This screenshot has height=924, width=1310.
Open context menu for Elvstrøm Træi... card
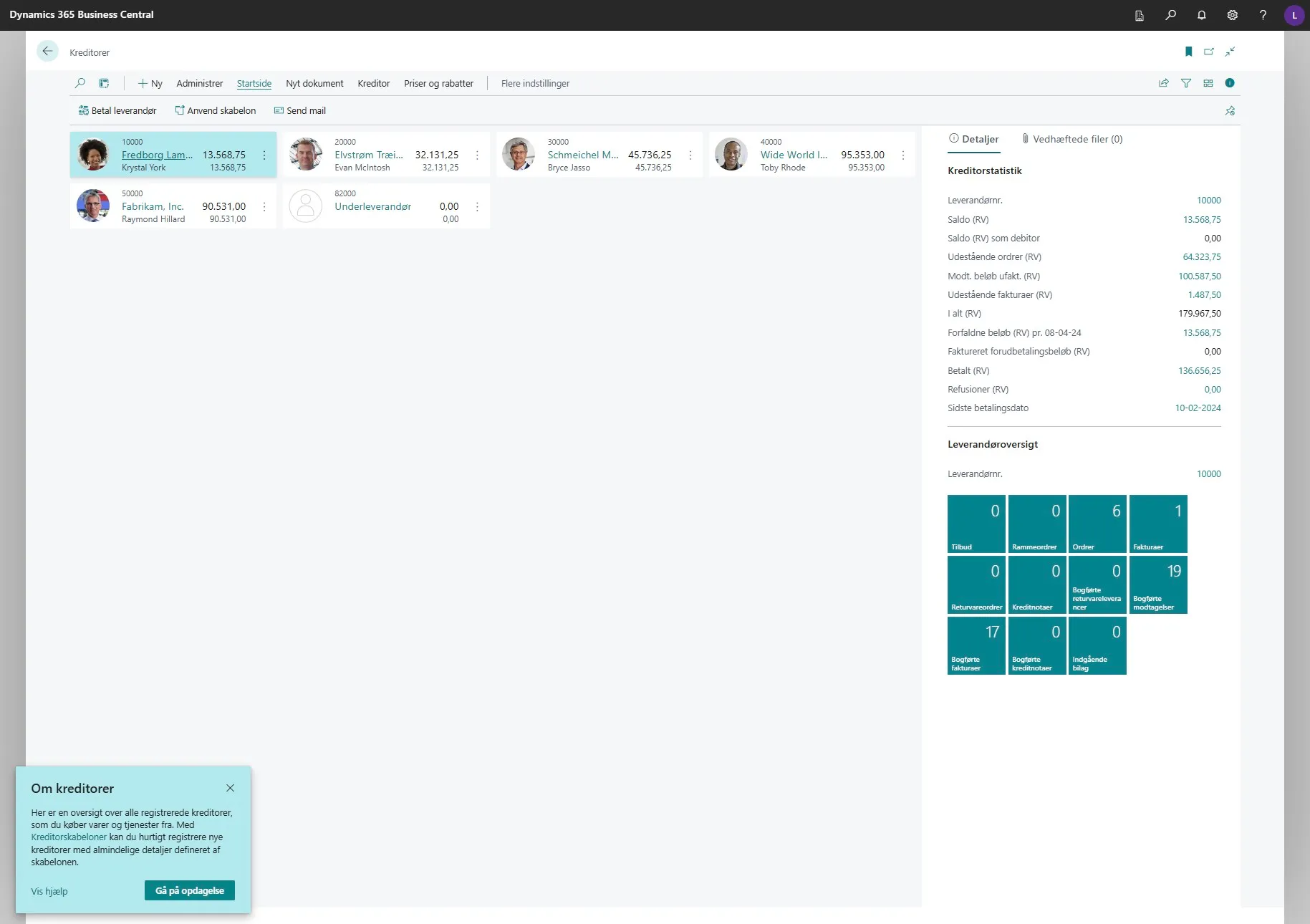[x=477, y=155]
